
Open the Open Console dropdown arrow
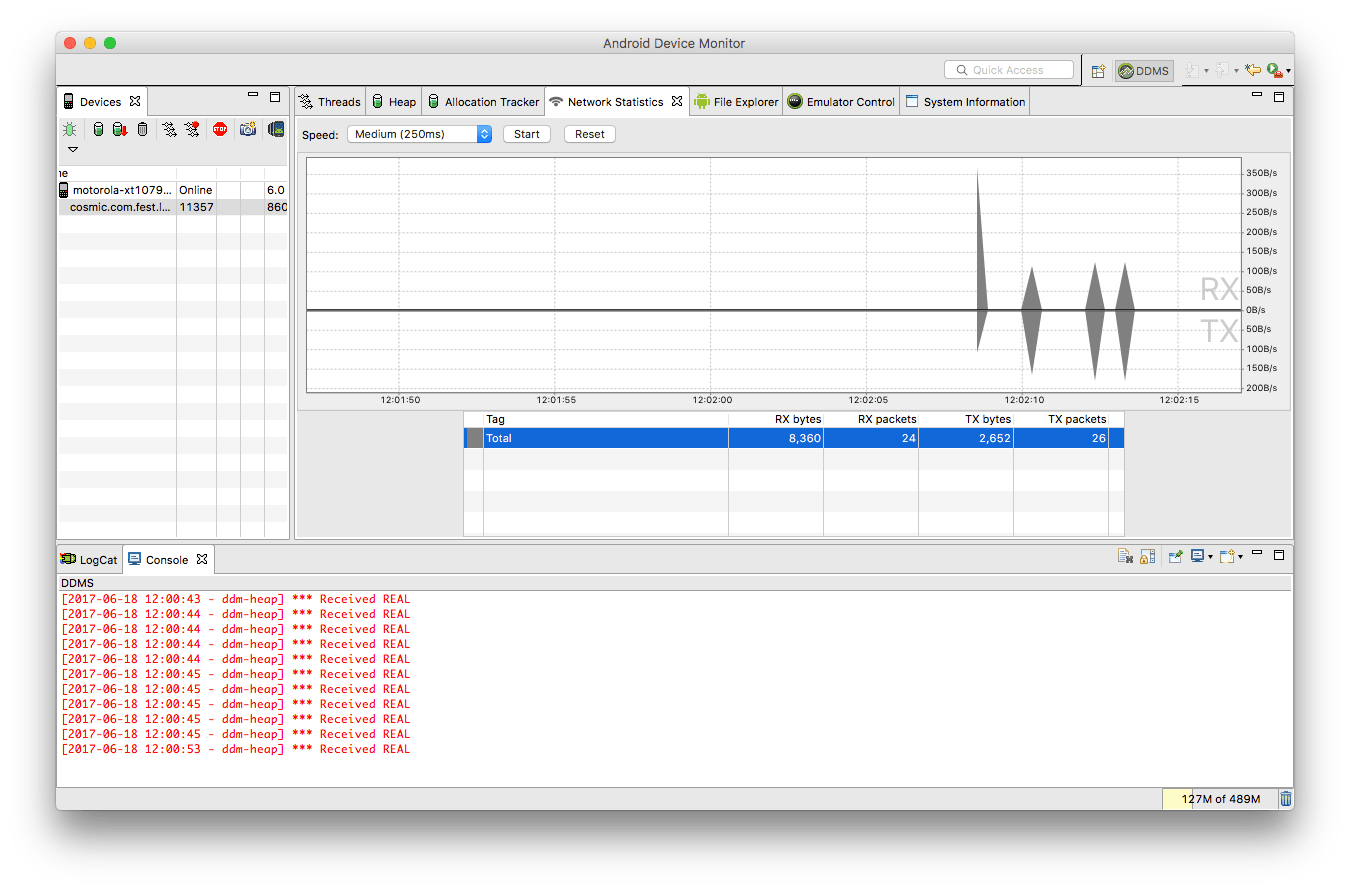click(x=1241, y=558)
